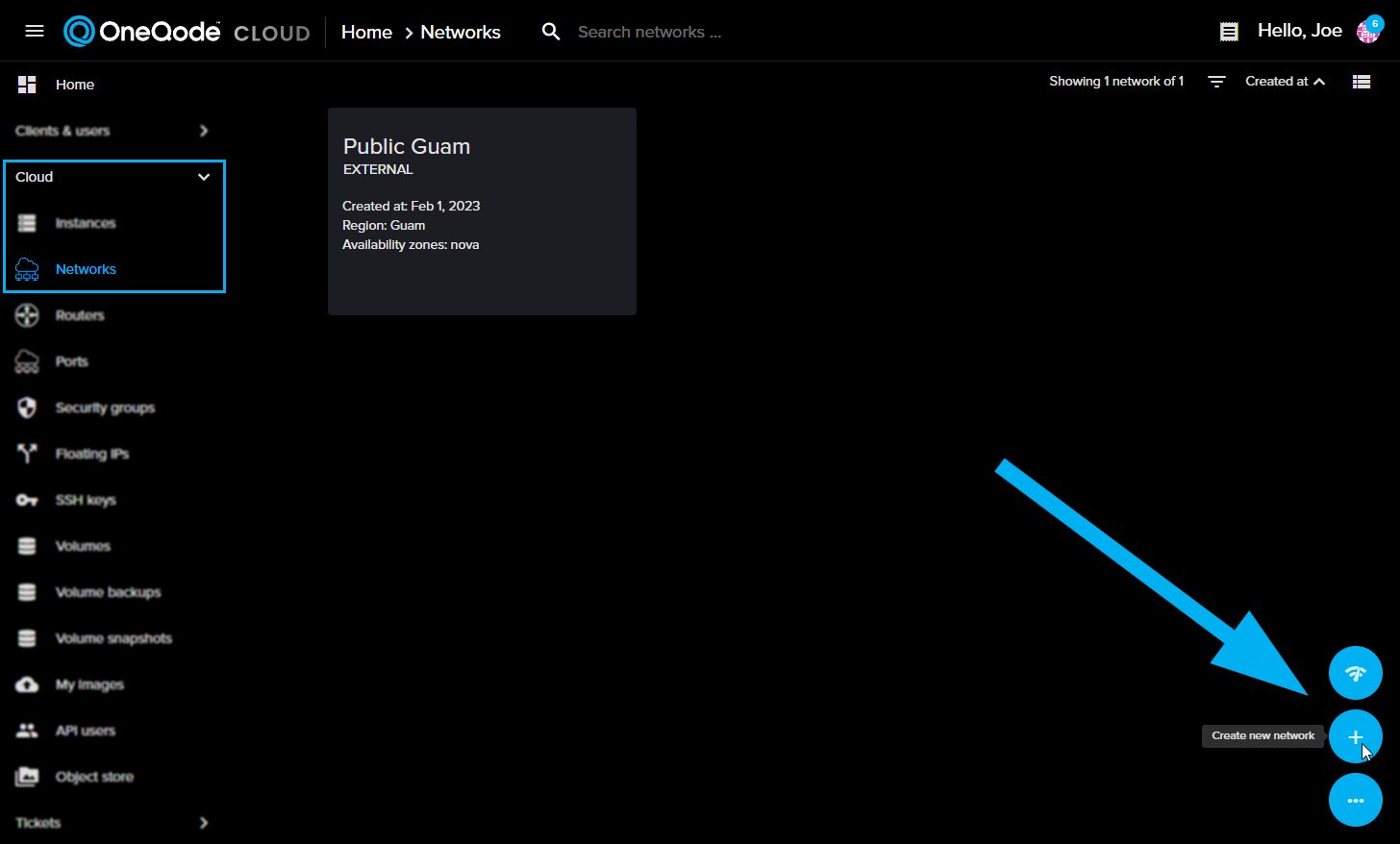Open the hamburger navigation menu
1400x844 pixels.
pos(35,30)
